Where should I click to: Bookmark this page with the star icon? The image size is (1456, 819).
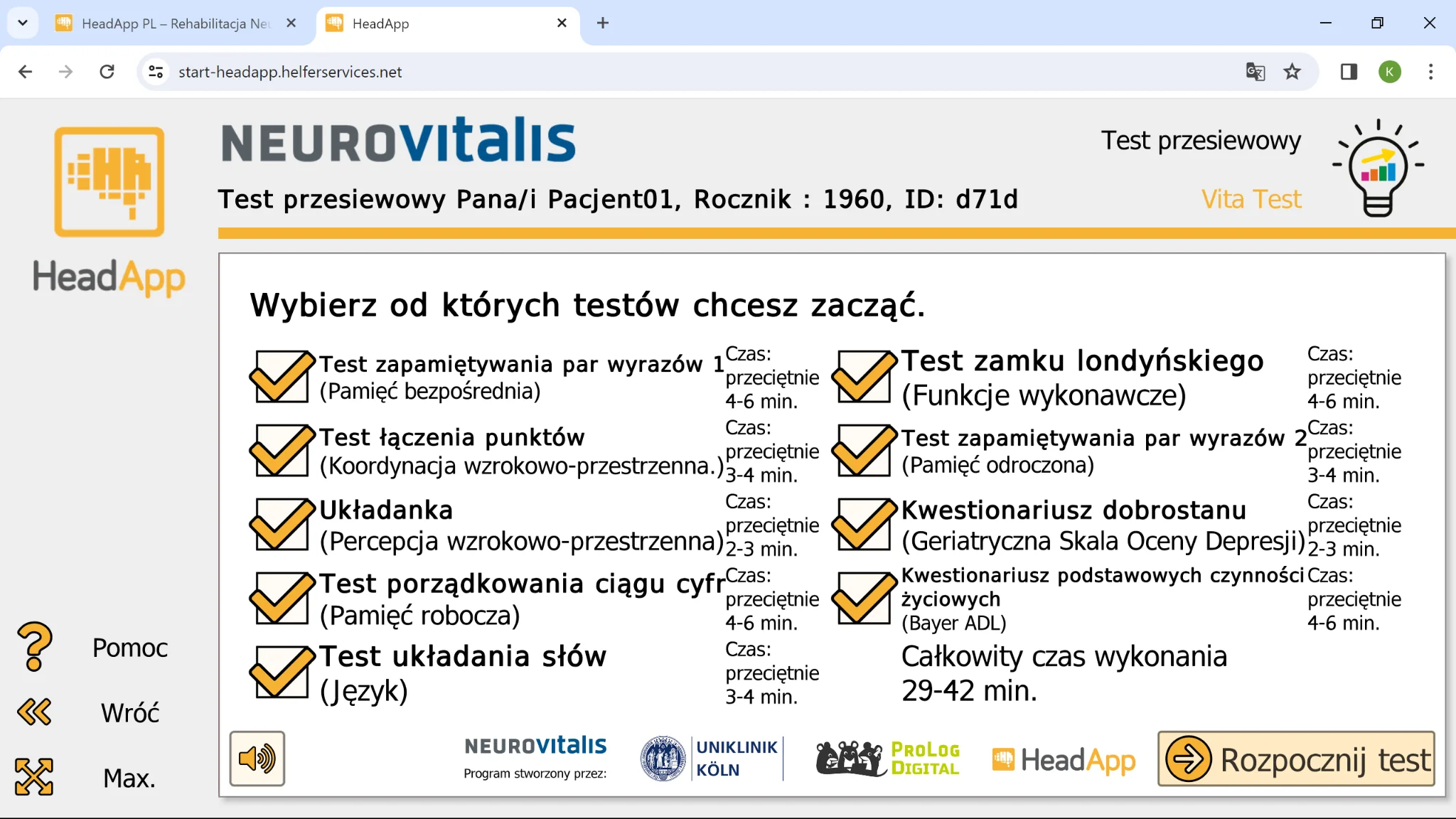tap(1292, 72)
